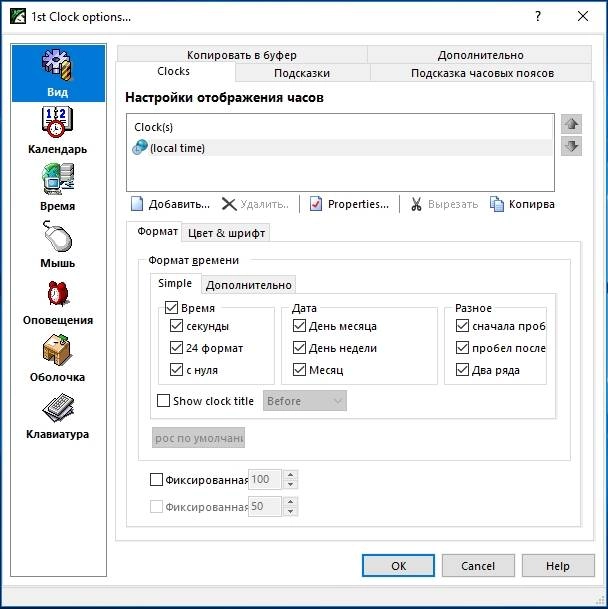Click the Вырезать cut button

click(x=444, y=204)
